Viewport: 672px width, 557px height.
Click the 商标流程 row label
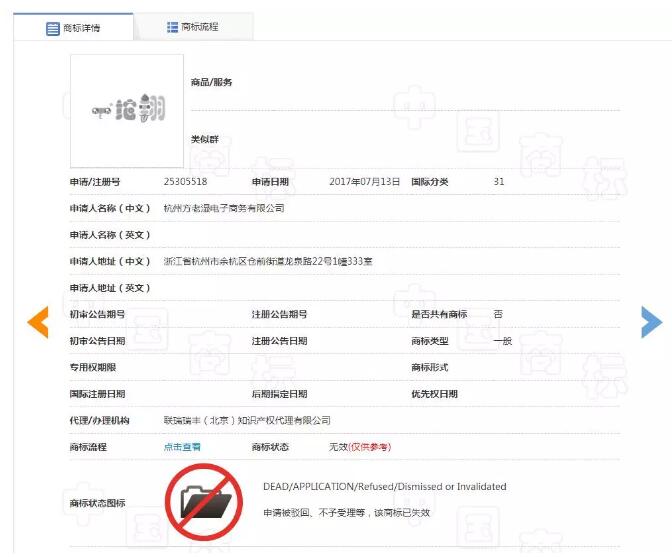(88, 447)
